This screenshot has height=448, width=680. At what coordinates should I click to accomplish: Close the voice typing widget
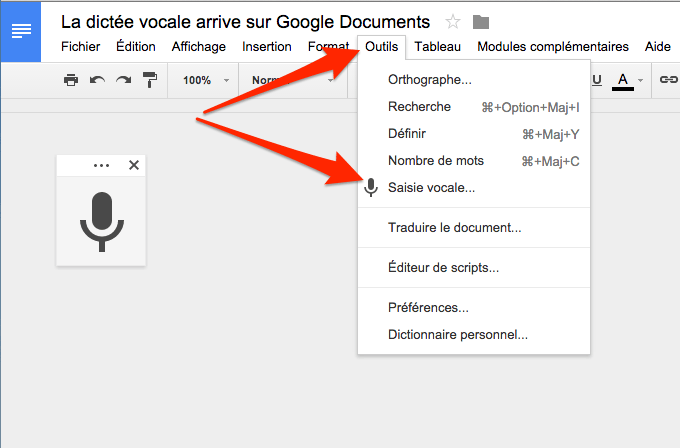134,165
